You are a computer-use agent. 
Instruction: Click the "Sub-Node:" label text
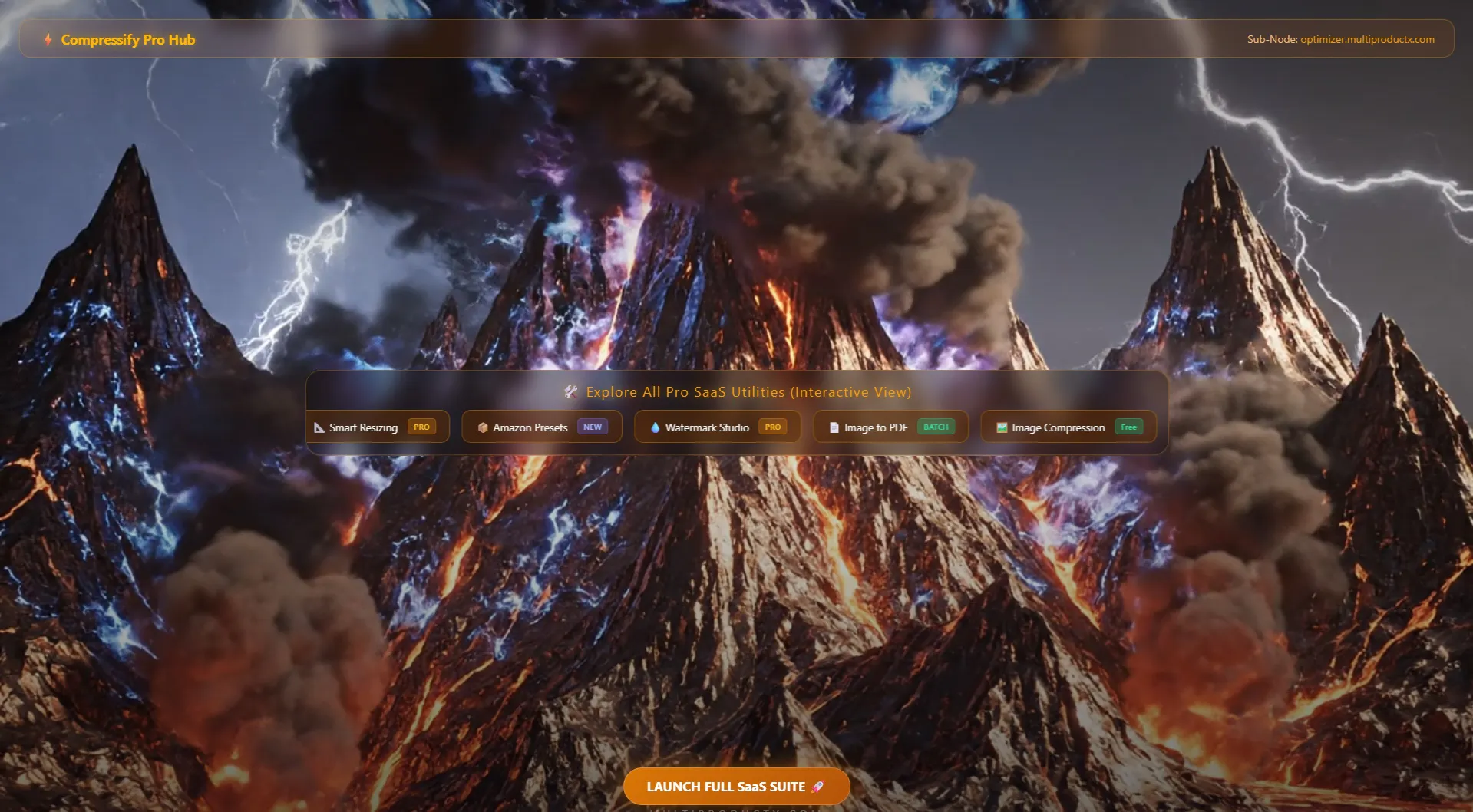[1272, 39]
